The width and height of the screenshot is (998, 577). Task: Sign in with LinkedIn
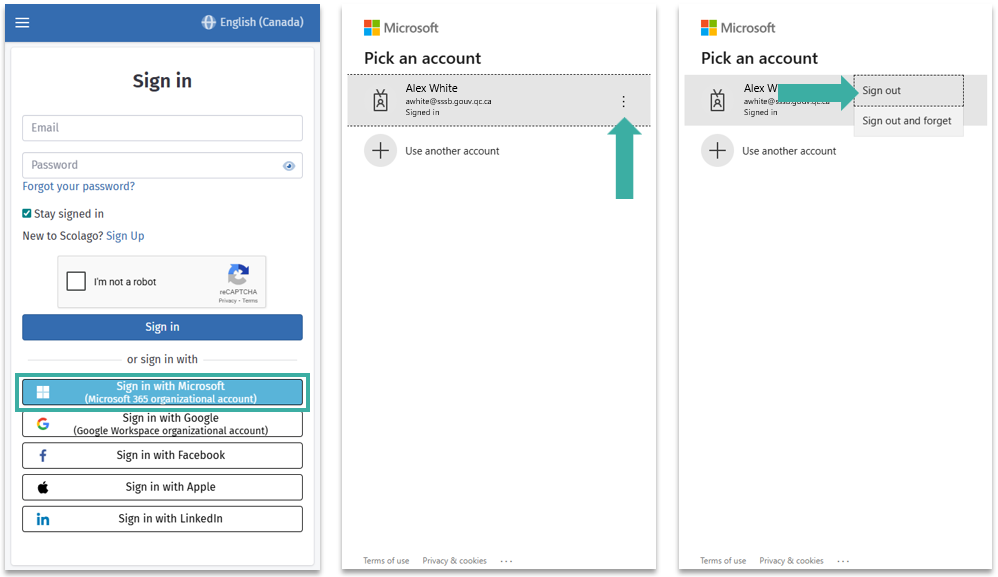162,519
